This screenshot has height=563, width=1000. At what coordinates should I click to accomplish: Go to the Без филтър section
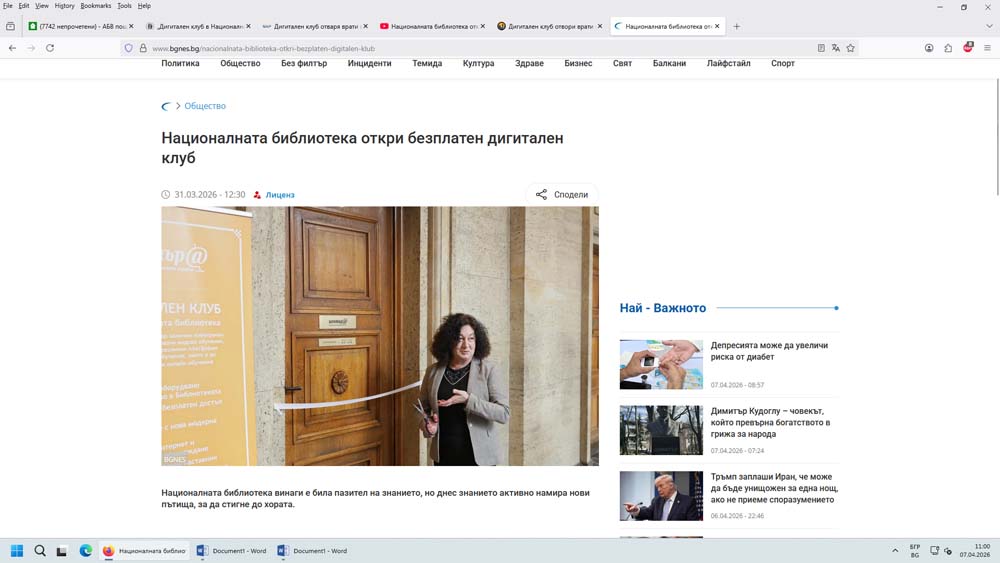pyautogui.click(x=304, y=63)
